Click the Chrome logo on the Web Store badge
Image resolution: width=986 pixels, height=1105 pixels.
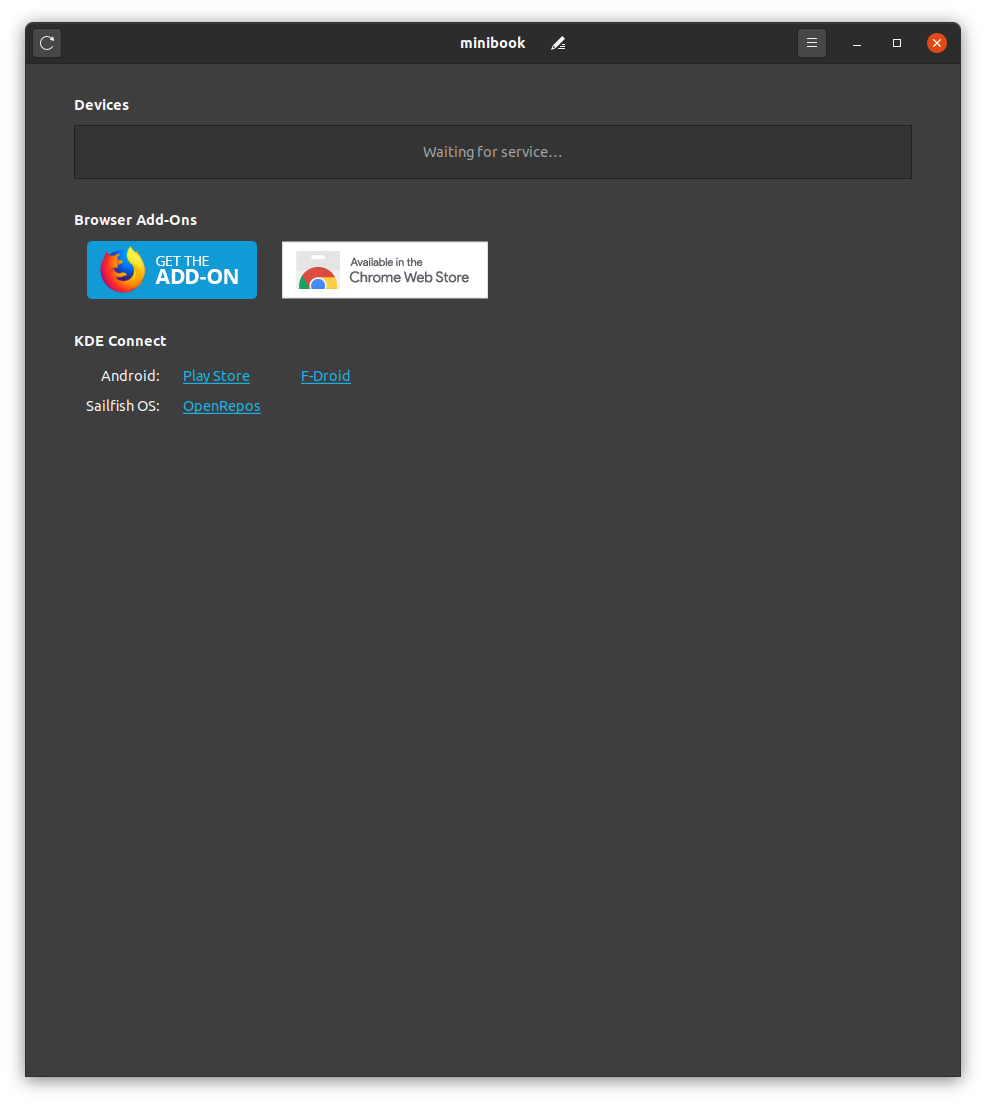(317, 270)
